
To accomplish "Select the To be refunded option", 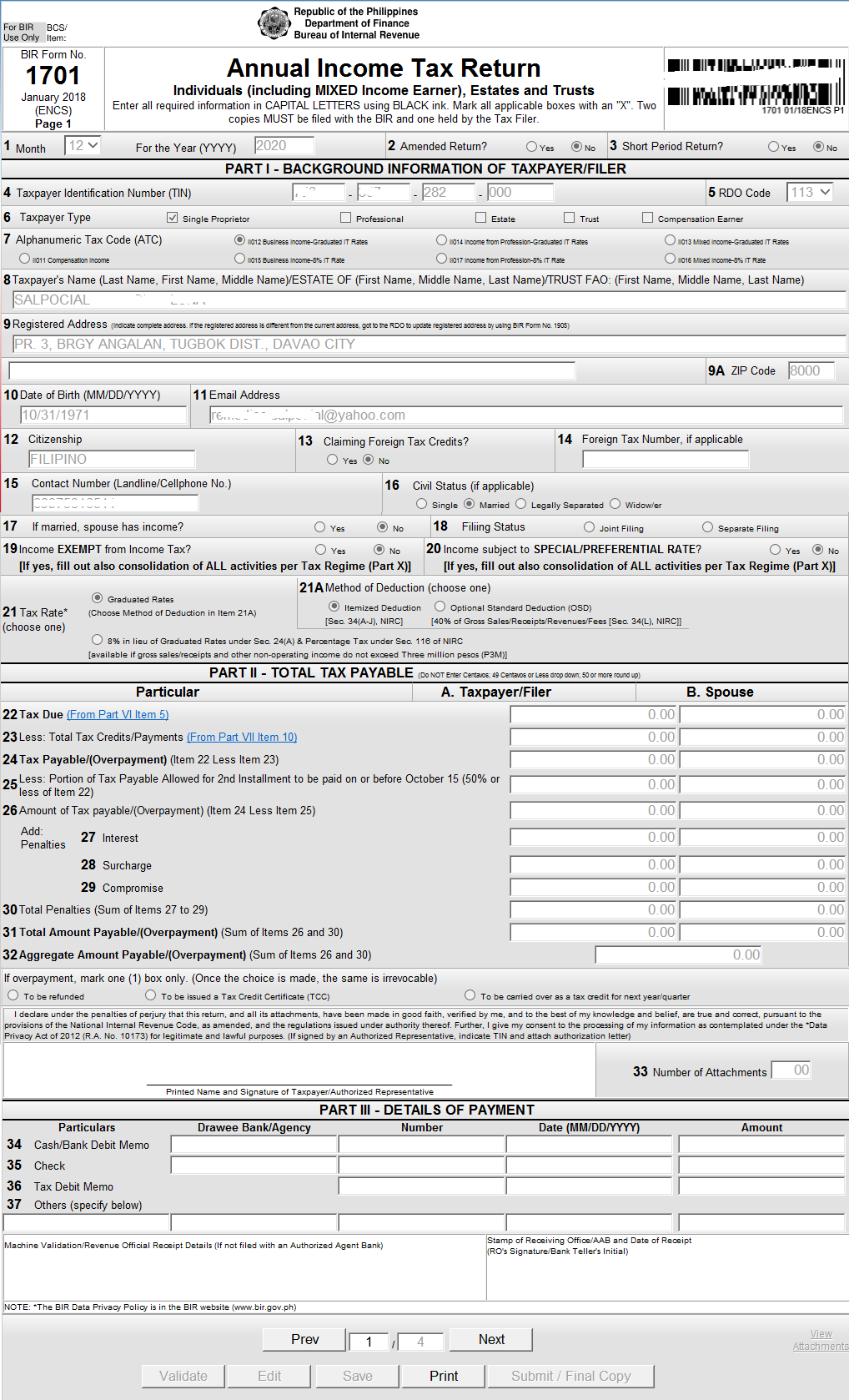I will click(x=13, y=995).
